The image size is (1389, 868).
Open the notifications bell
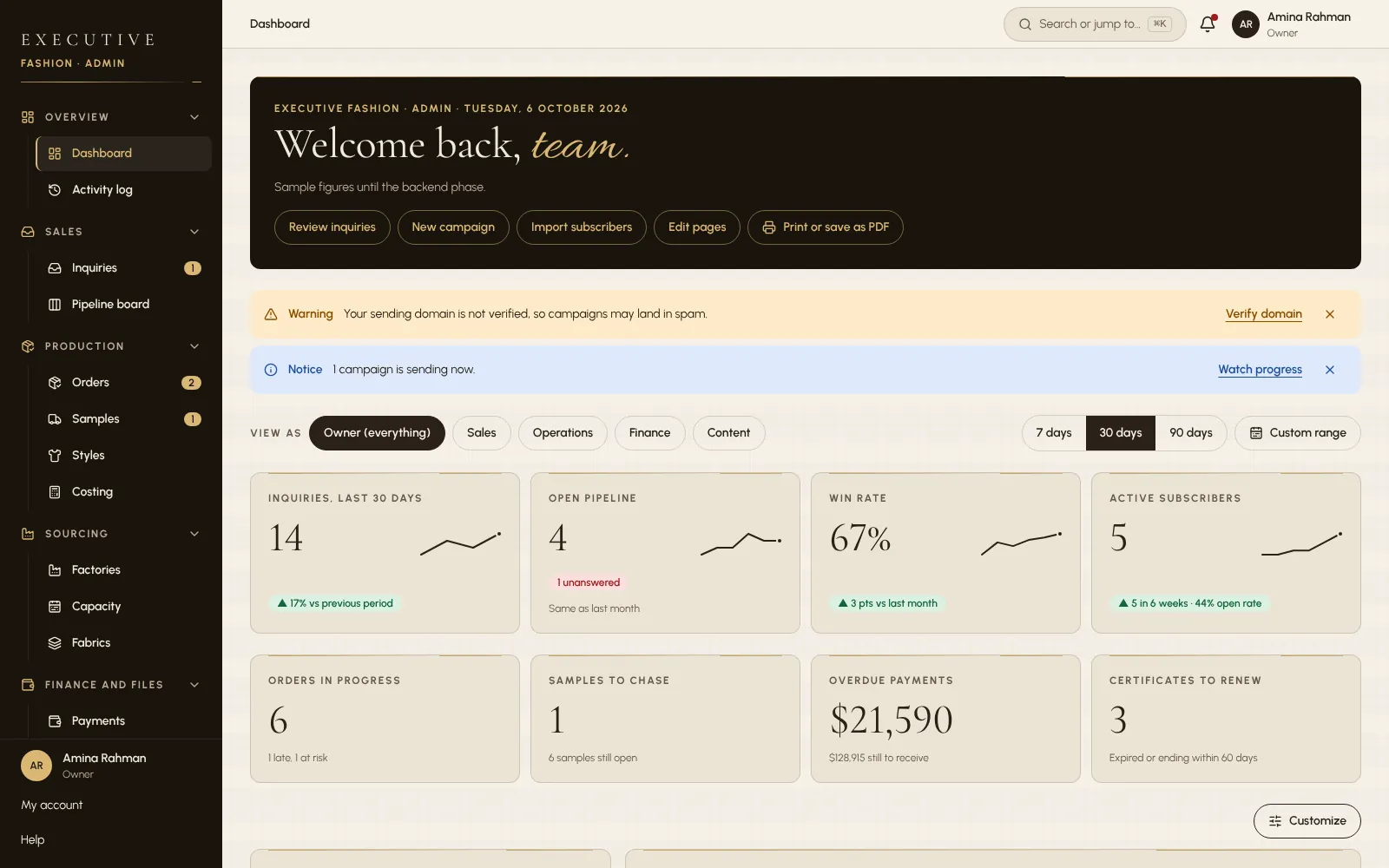1208,24
